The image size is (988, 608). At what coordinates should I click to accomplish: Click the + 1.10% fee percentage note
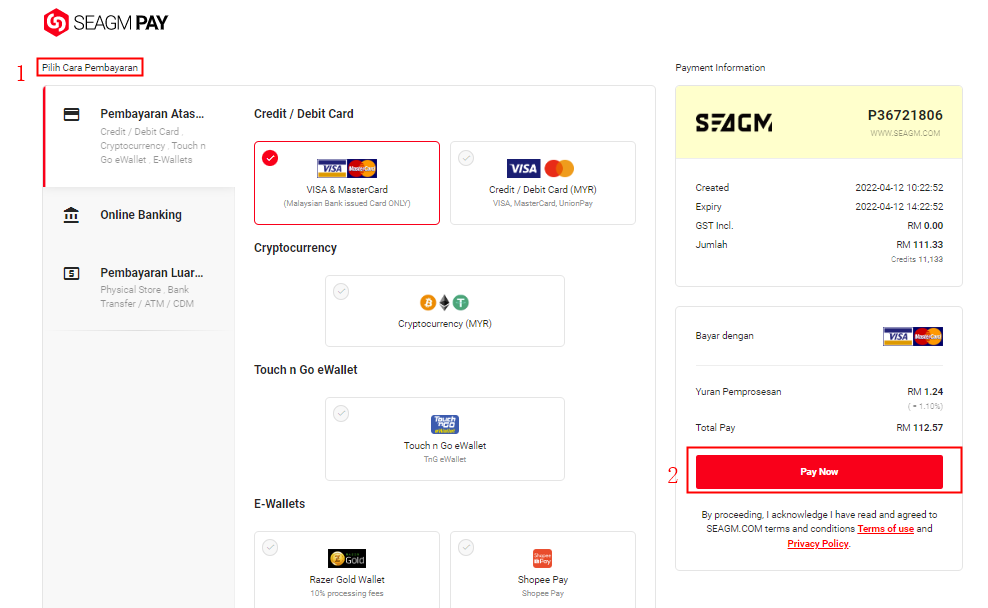[925, 406]
